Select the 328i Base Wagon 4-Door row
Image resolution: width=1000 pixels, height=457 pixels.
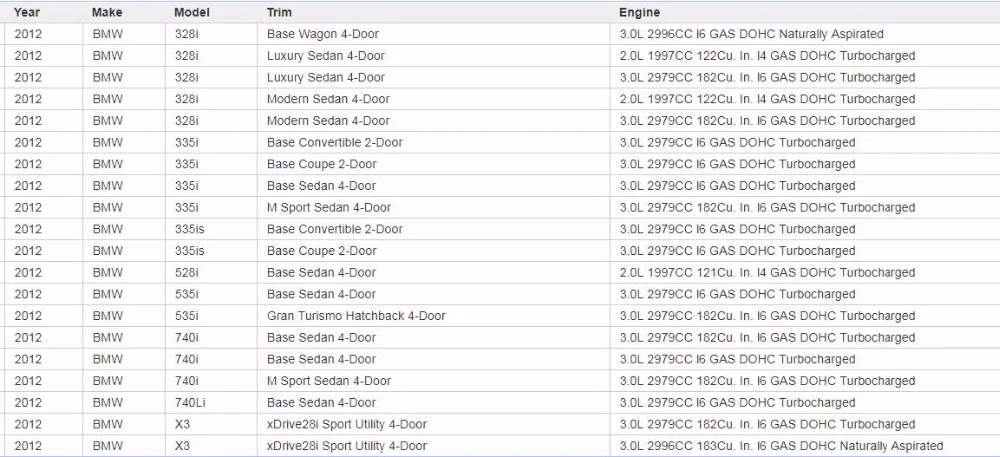tap(502, 34)
